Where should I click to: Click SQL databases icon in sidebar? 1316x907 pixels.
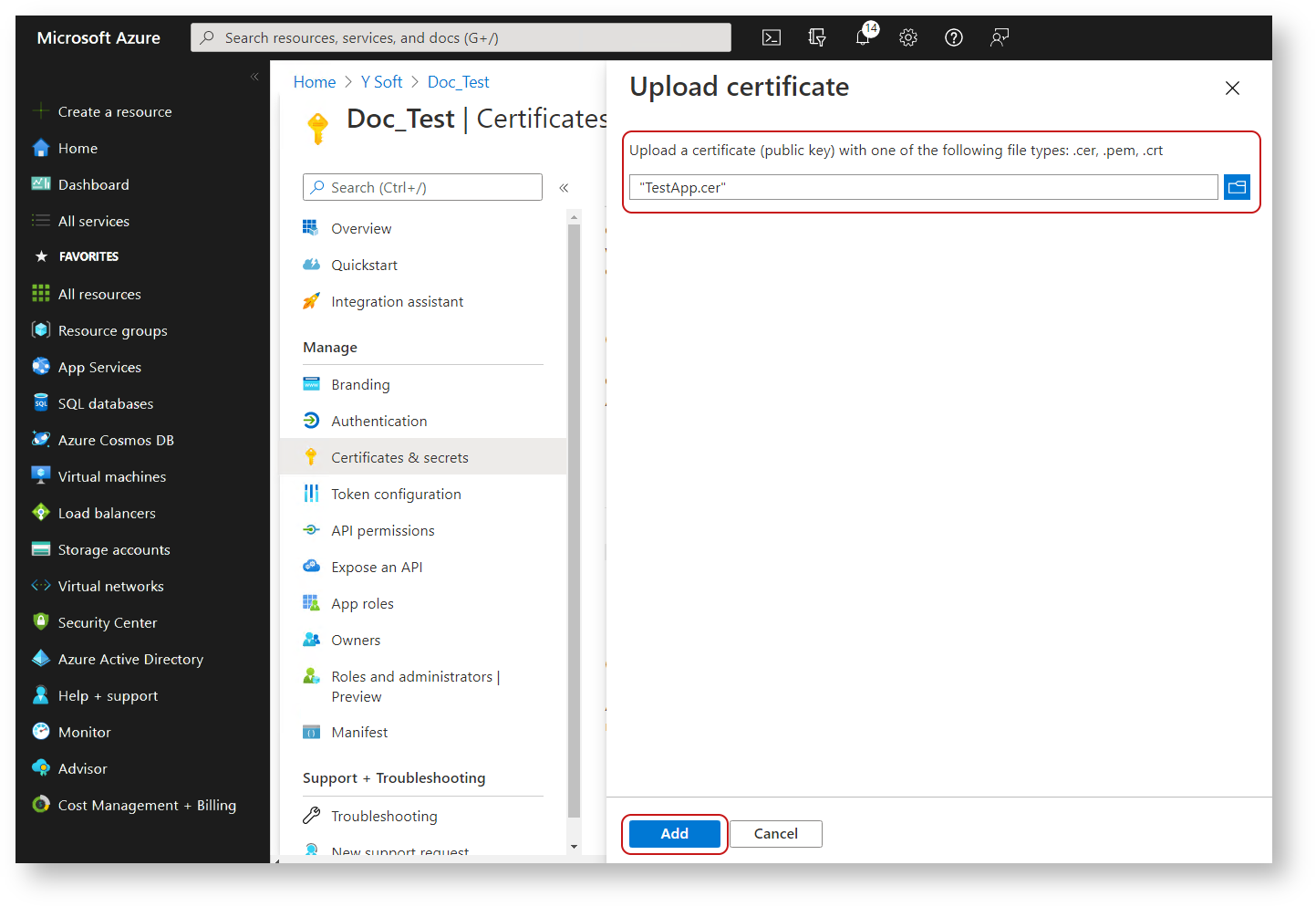(41, 403)
